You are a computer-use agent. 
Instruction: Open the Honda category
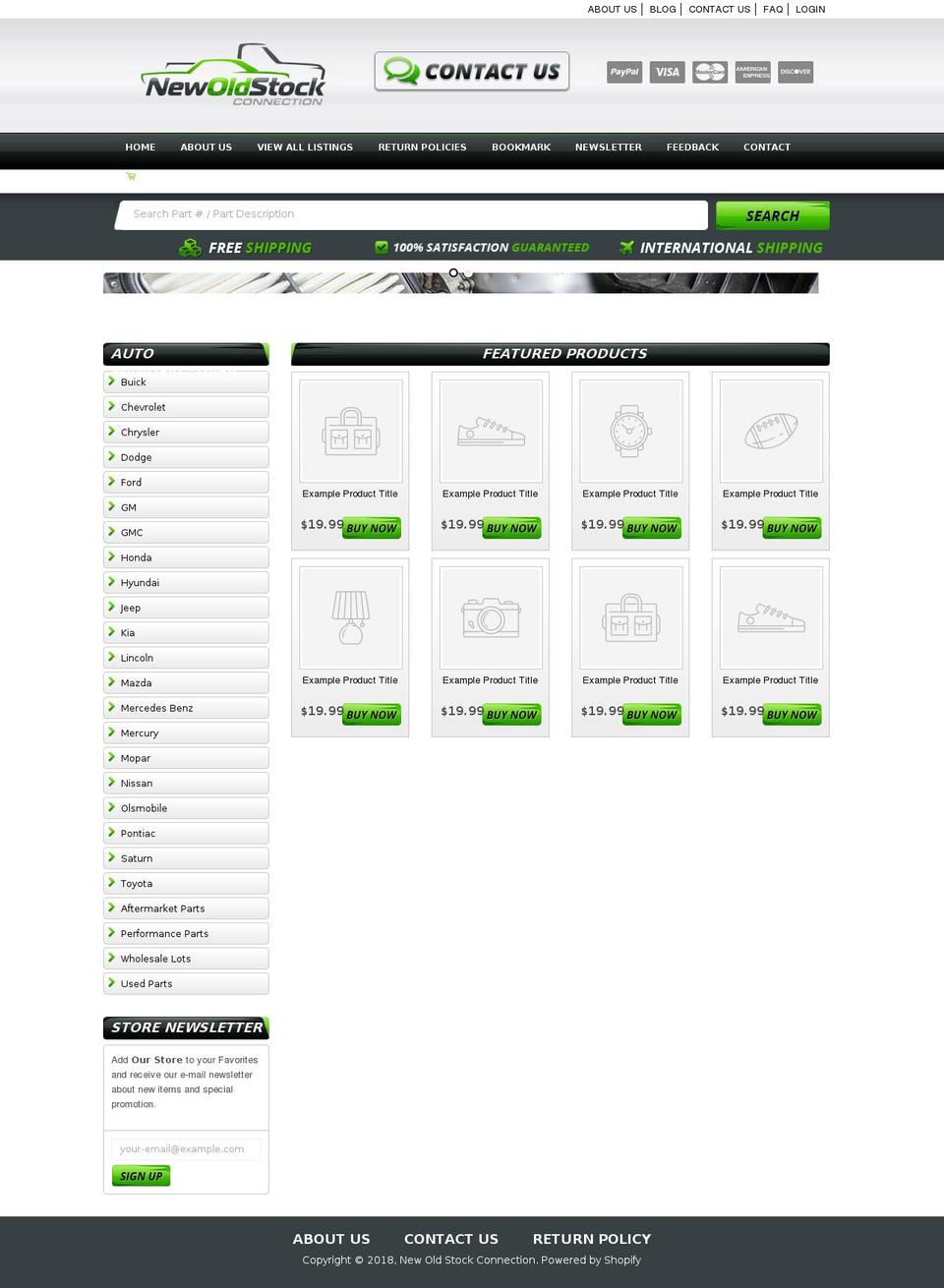(x=186, y=557)
